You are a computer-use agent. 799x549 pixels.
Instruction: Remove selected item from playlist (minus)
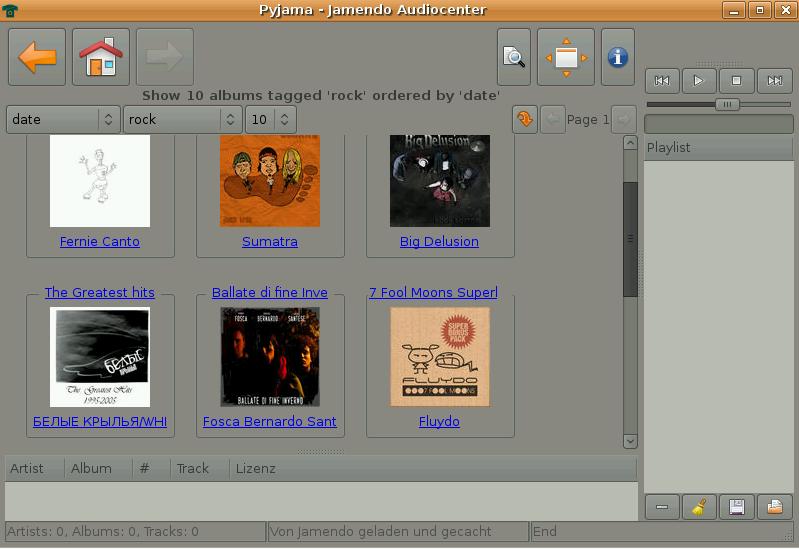click(662, 507)
